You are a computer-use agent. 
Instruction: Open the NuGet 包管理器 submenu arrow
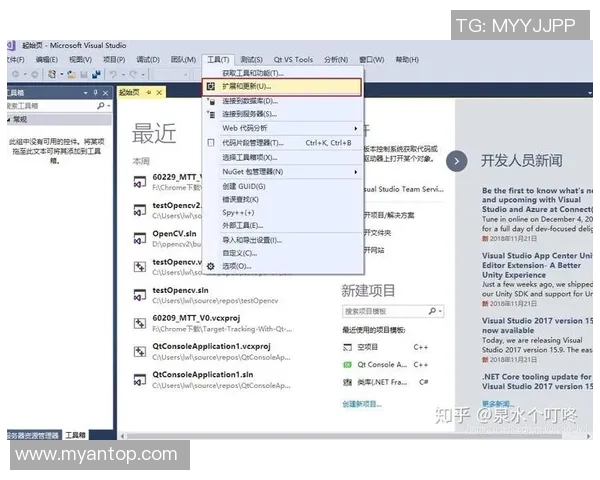click(x=355, y=172)
